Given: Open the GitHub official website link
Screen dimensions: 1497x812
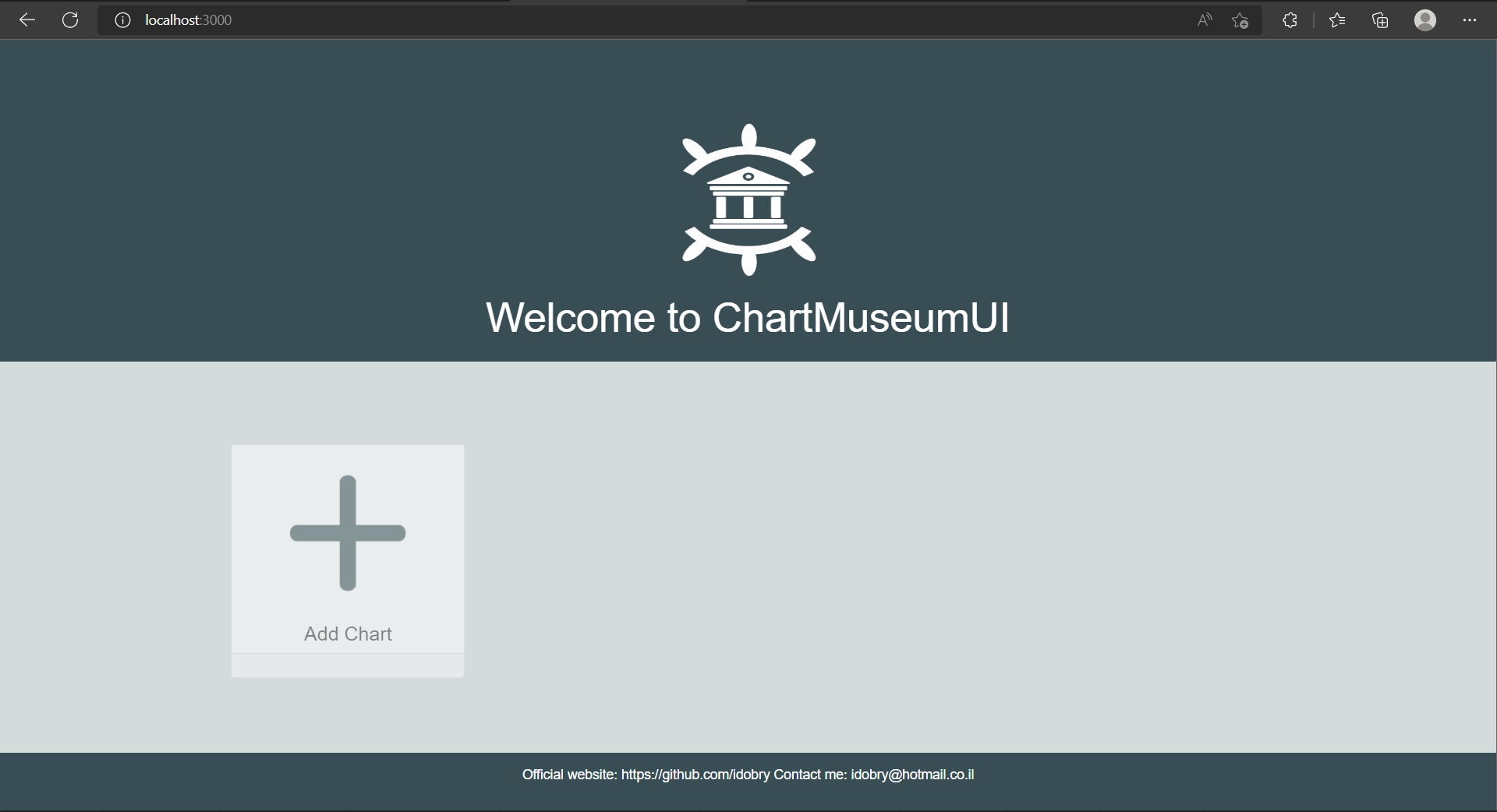Looking at the screenshot, I should [x=694, y=774].
